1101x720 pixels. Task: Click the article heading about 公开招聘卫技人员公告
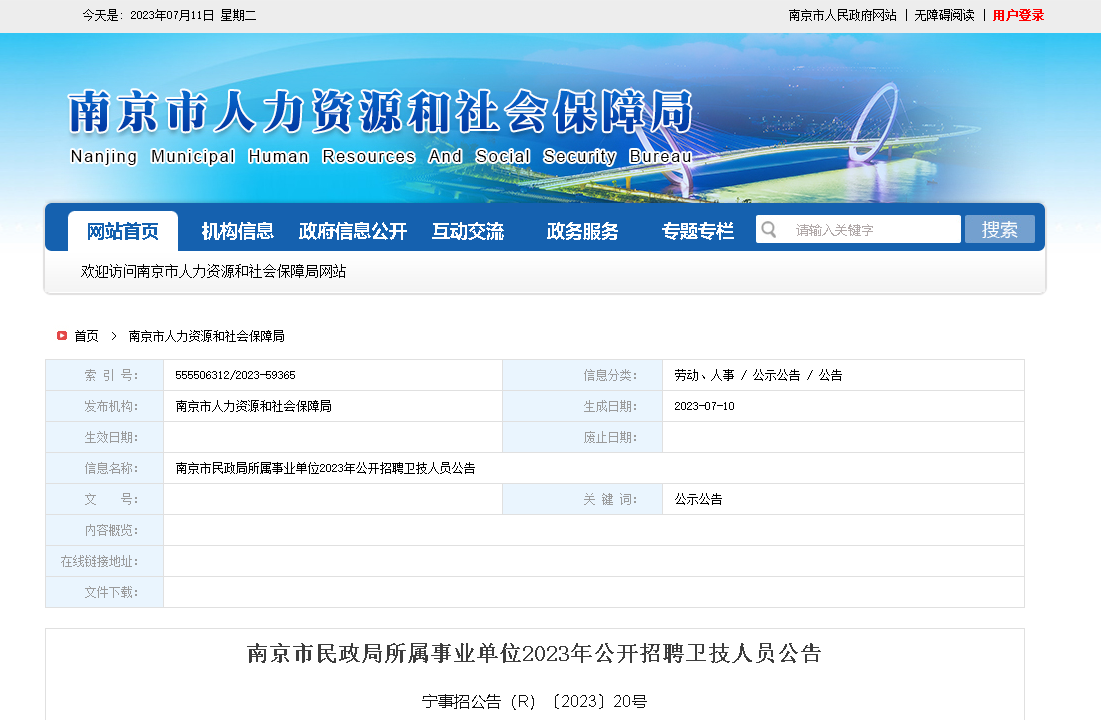[534, 654]
